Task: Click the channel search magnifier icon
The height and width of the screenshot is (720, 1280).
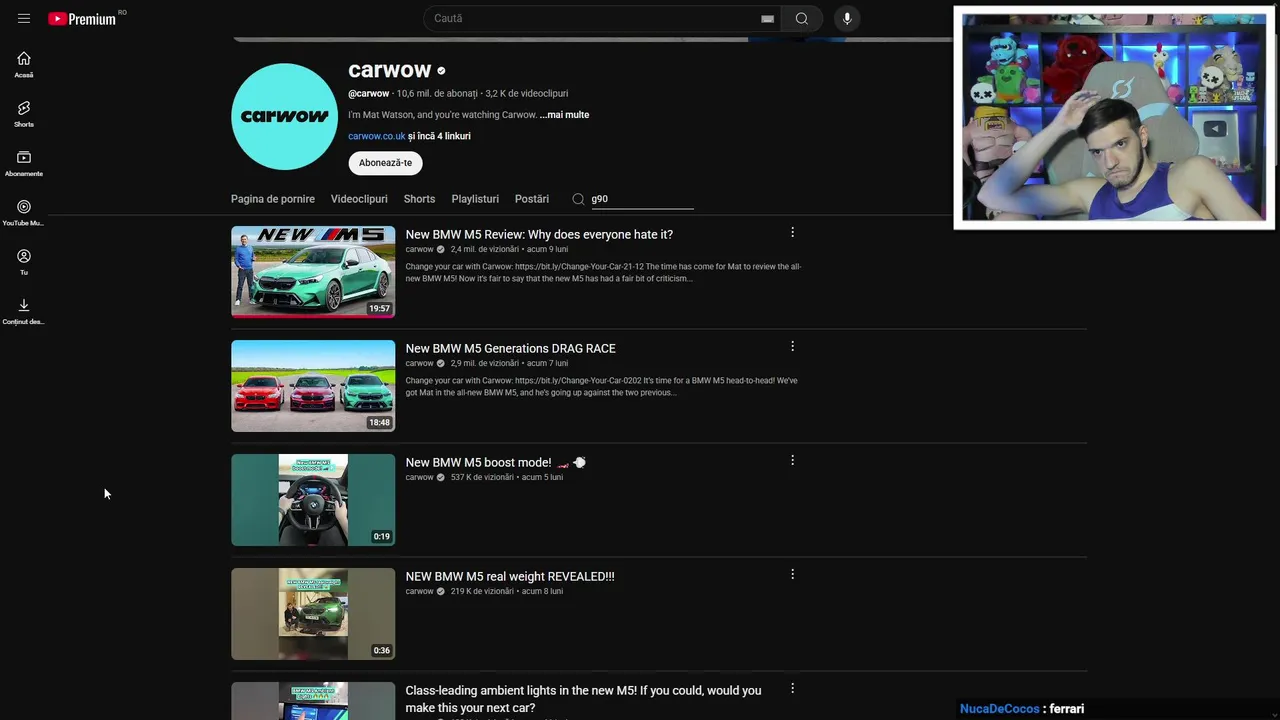Action: tap(578, 199)
